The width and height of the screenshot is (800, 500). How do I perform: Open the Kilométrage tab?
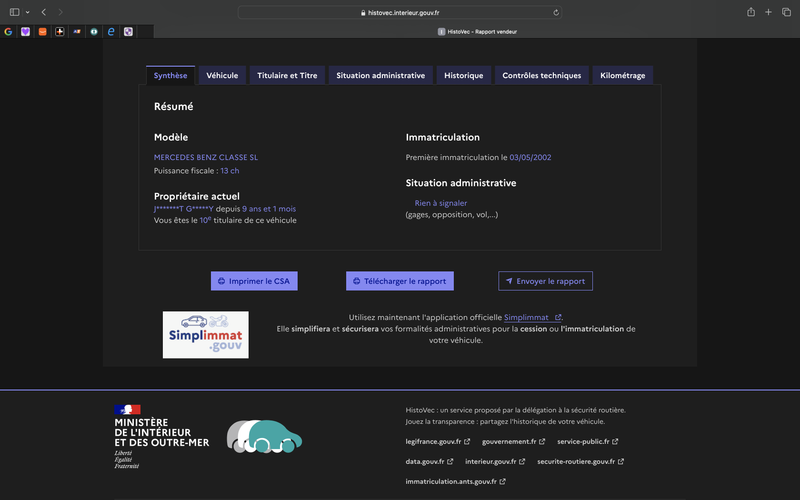tap(622, 76)
